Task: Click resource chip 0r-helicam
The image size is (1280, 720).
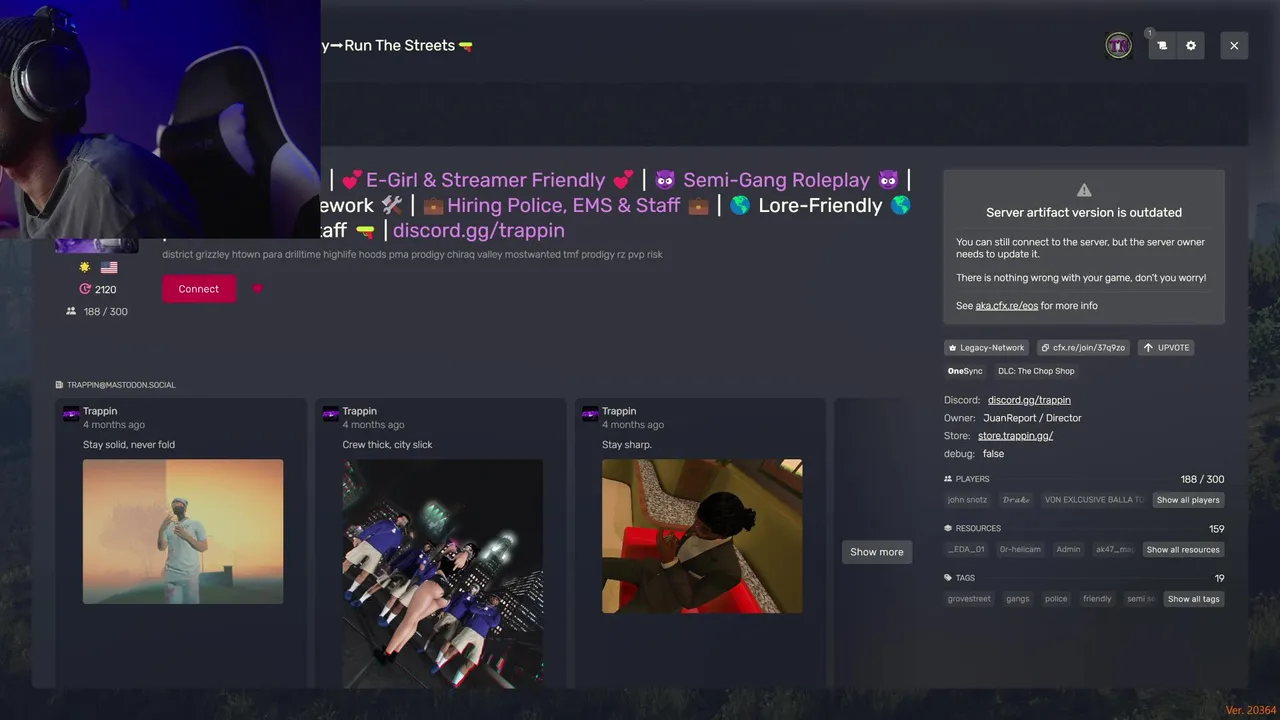Action: pyautogui.click(x=1020, y=549)
